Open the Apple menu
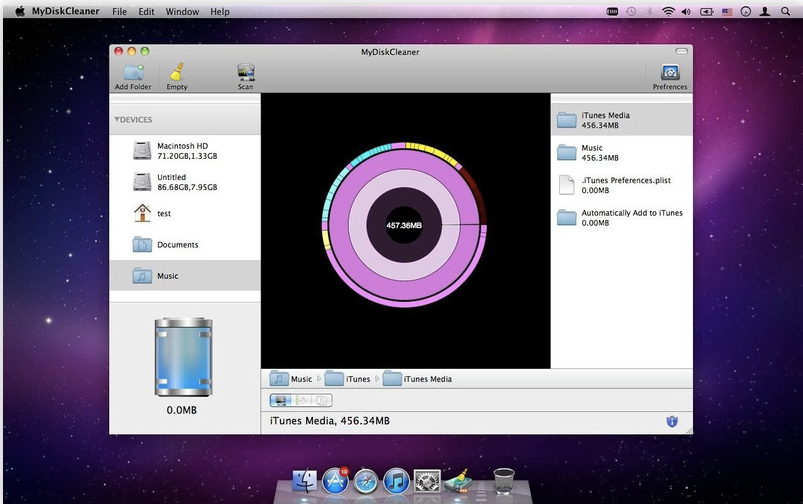Screen dimensions: 803x504 (x=19, y=11)
